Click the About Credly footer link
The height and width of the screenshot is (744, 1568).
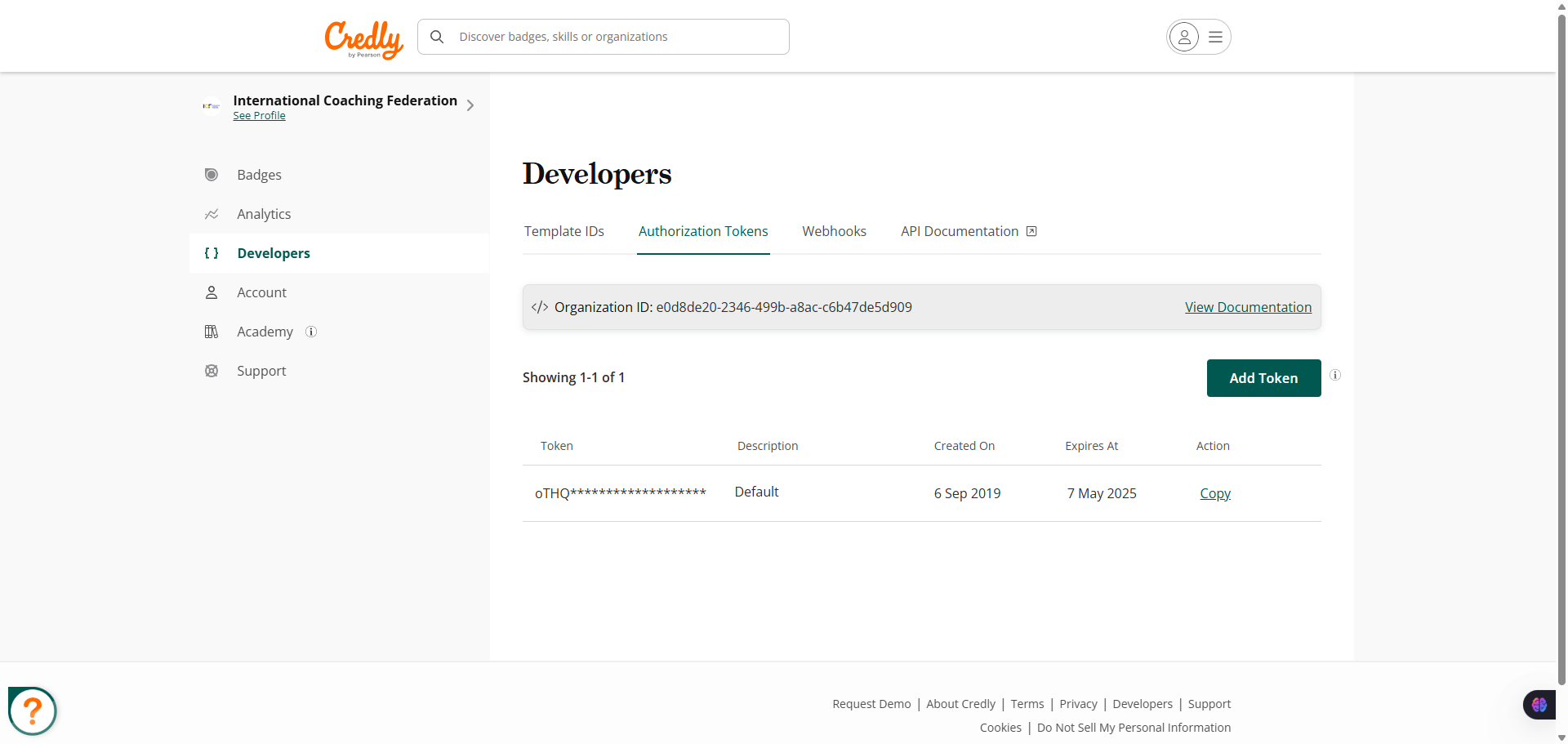(x=960, y=704)
